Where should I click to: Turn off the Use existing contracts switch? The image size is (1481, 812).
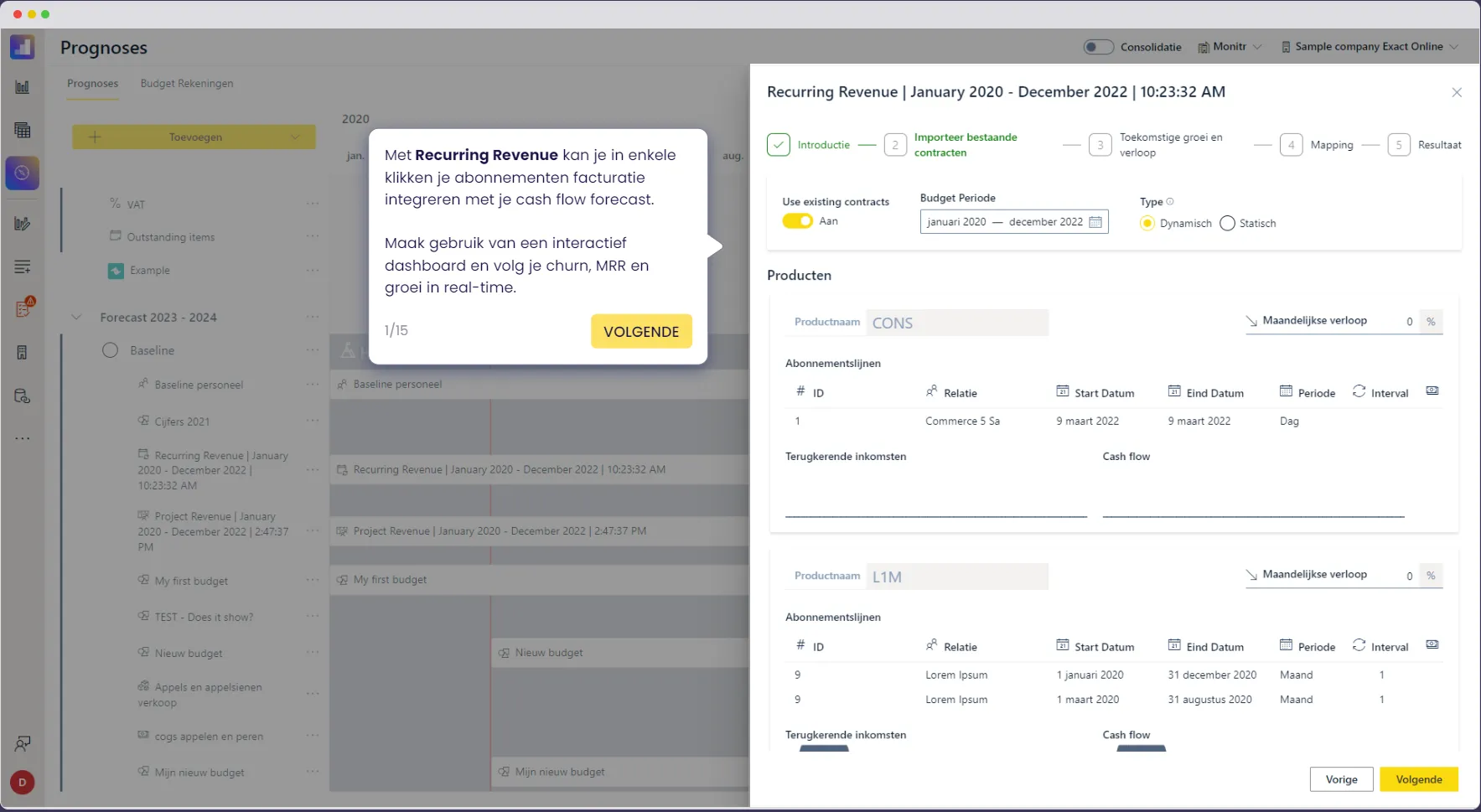click(x=797, y=220)
